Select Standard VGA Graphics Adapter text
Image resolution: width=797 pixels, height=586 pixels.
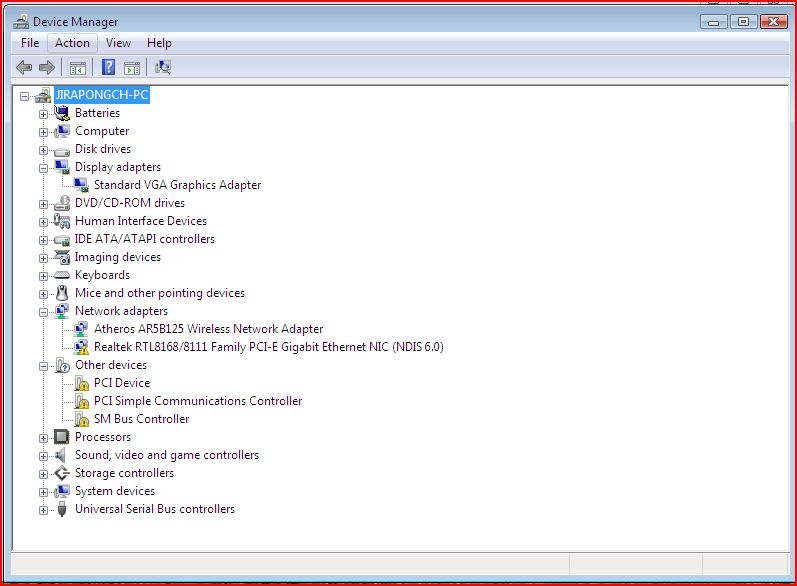177,185
